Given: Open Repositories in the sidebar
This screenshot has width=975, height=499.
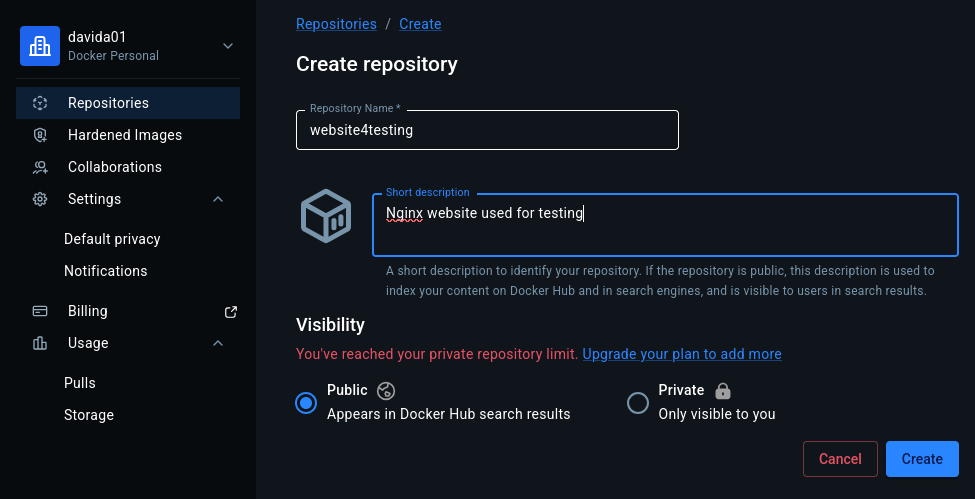Looking at the screenshot, I should pos(128,103).
